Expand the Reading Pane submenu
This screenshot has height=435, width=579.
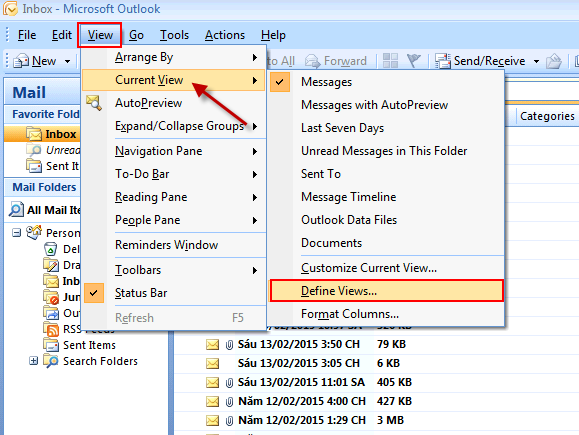174,197
